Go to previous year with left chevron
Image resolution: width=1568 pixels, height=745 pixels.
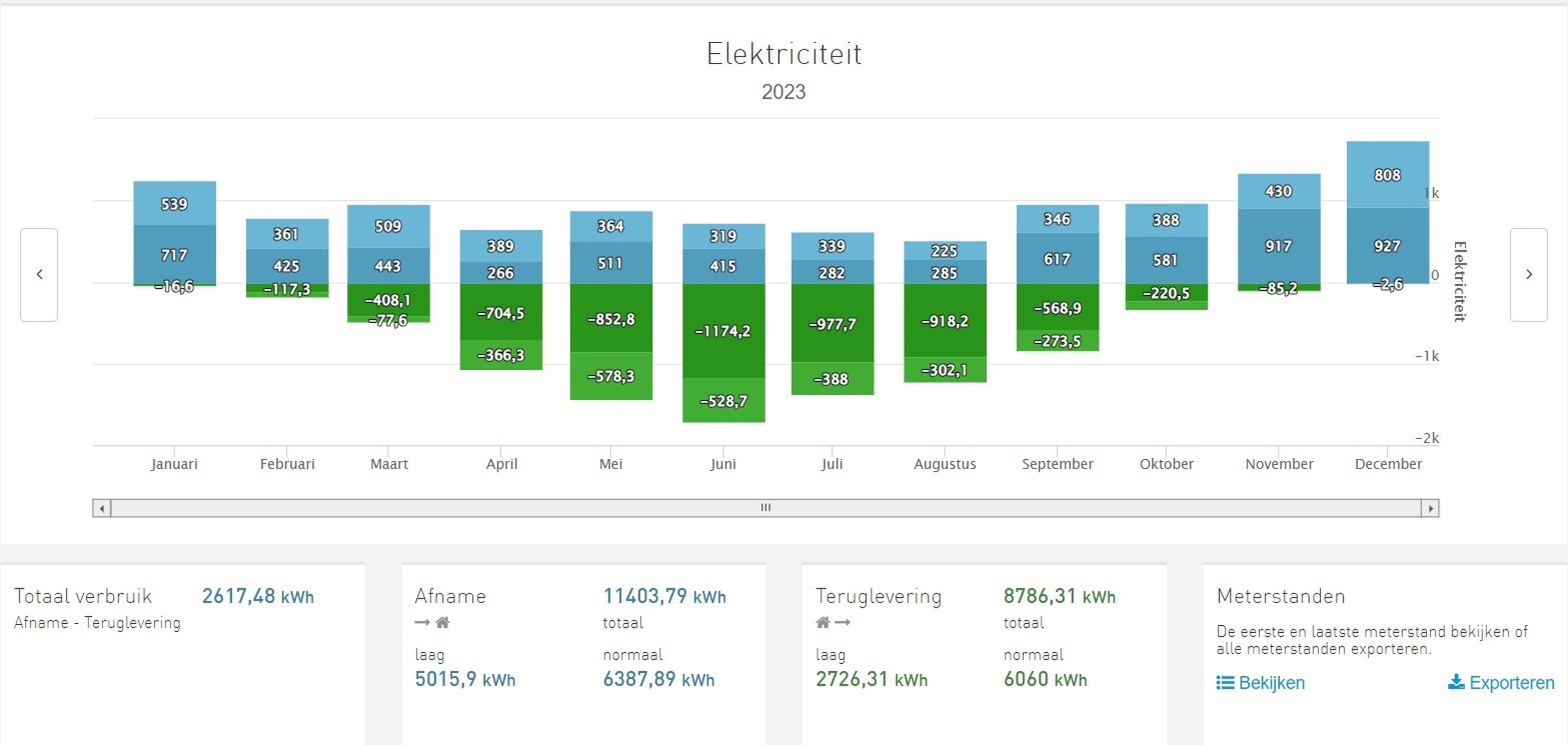(39, 274)
